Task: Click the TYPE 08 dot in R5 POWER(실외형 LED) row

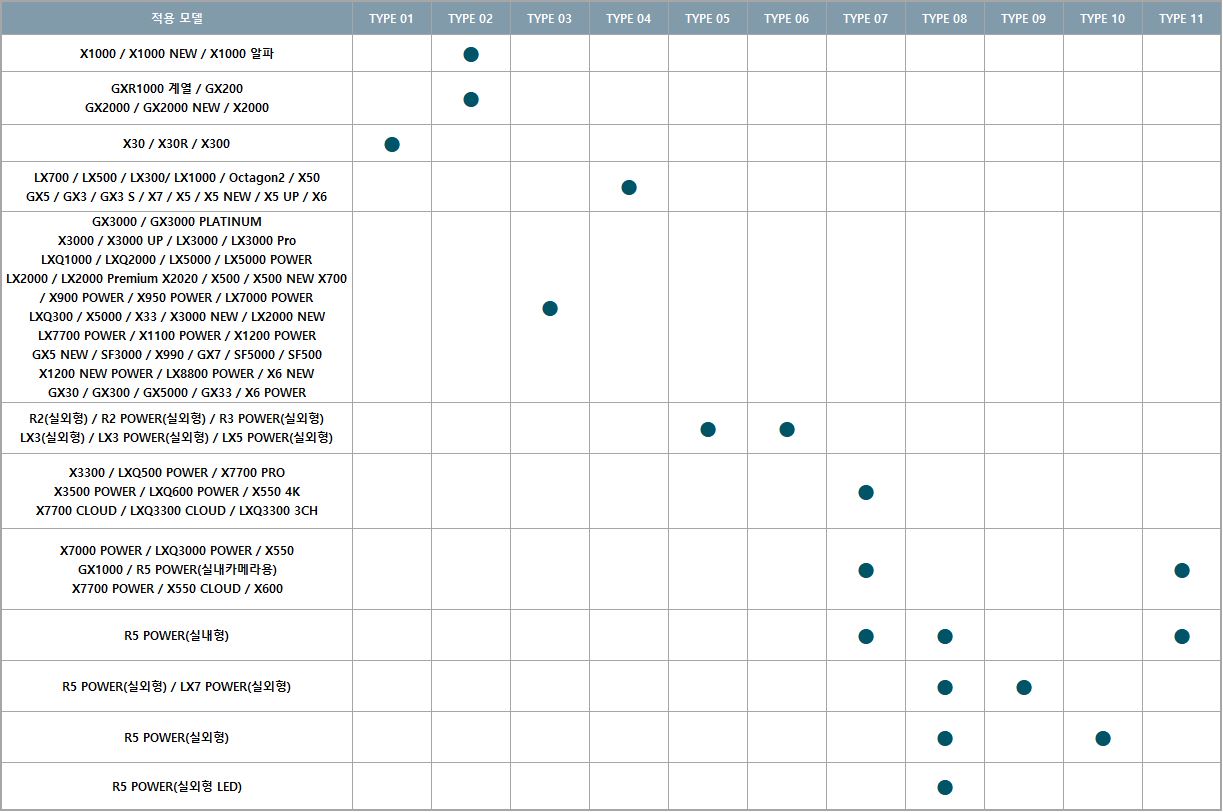Action: (945, 787)
